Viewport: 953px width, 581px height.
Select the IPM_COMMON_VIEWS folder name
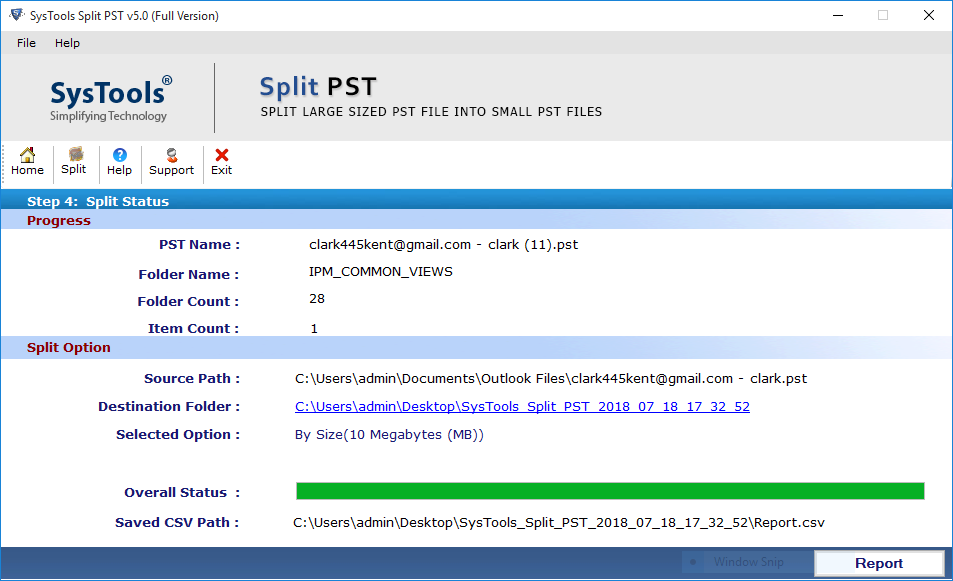(x=380, y=272)
